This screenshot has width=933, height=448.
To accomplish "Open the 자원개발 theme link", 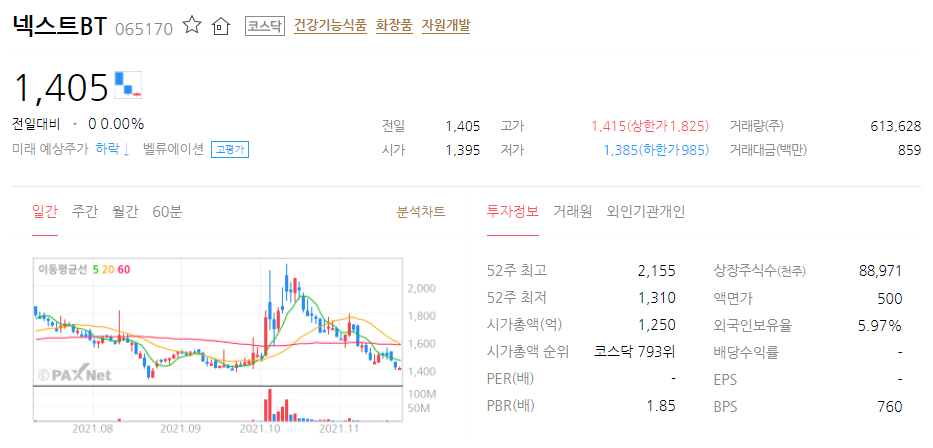I will click(x=446, y=26).
